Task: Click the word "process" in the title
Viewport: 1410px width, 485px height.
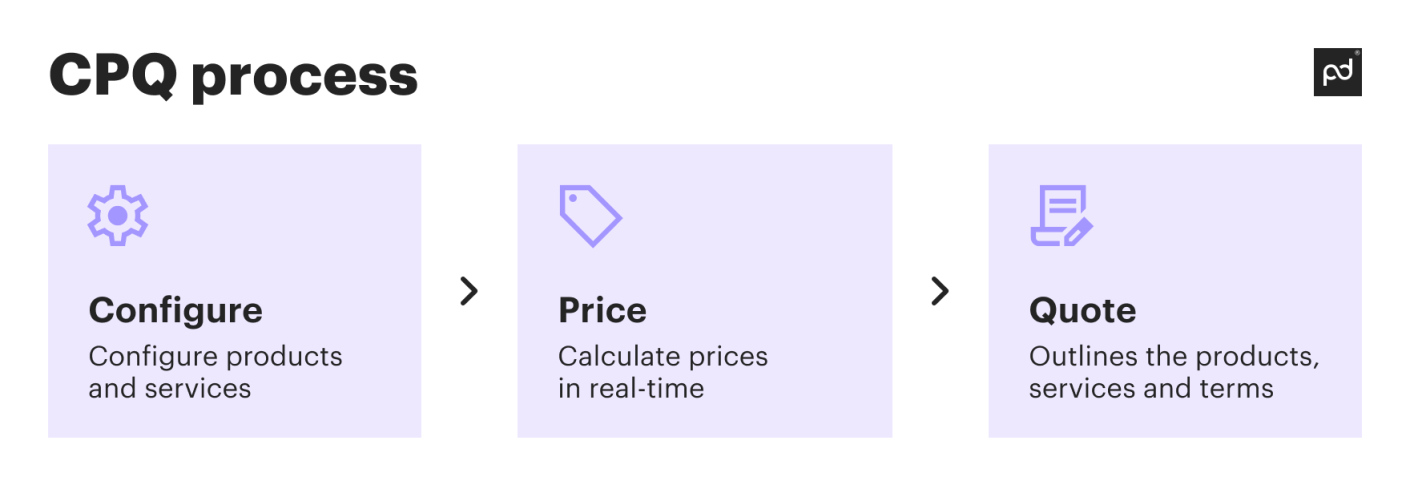Action: (x=304, y=78)
